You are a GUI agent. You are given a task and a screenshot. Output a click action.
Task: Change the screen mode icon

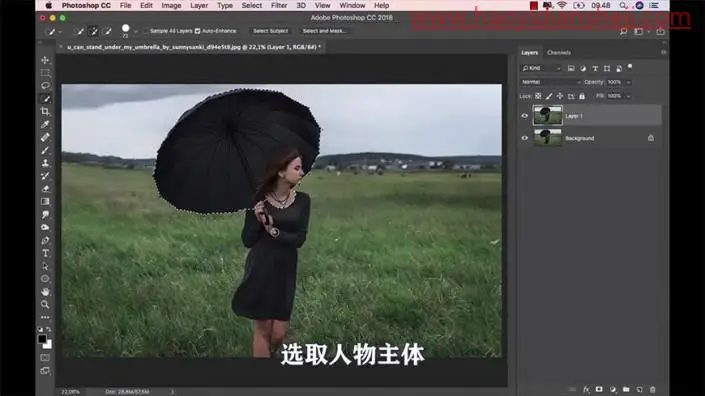pos(45,371)
